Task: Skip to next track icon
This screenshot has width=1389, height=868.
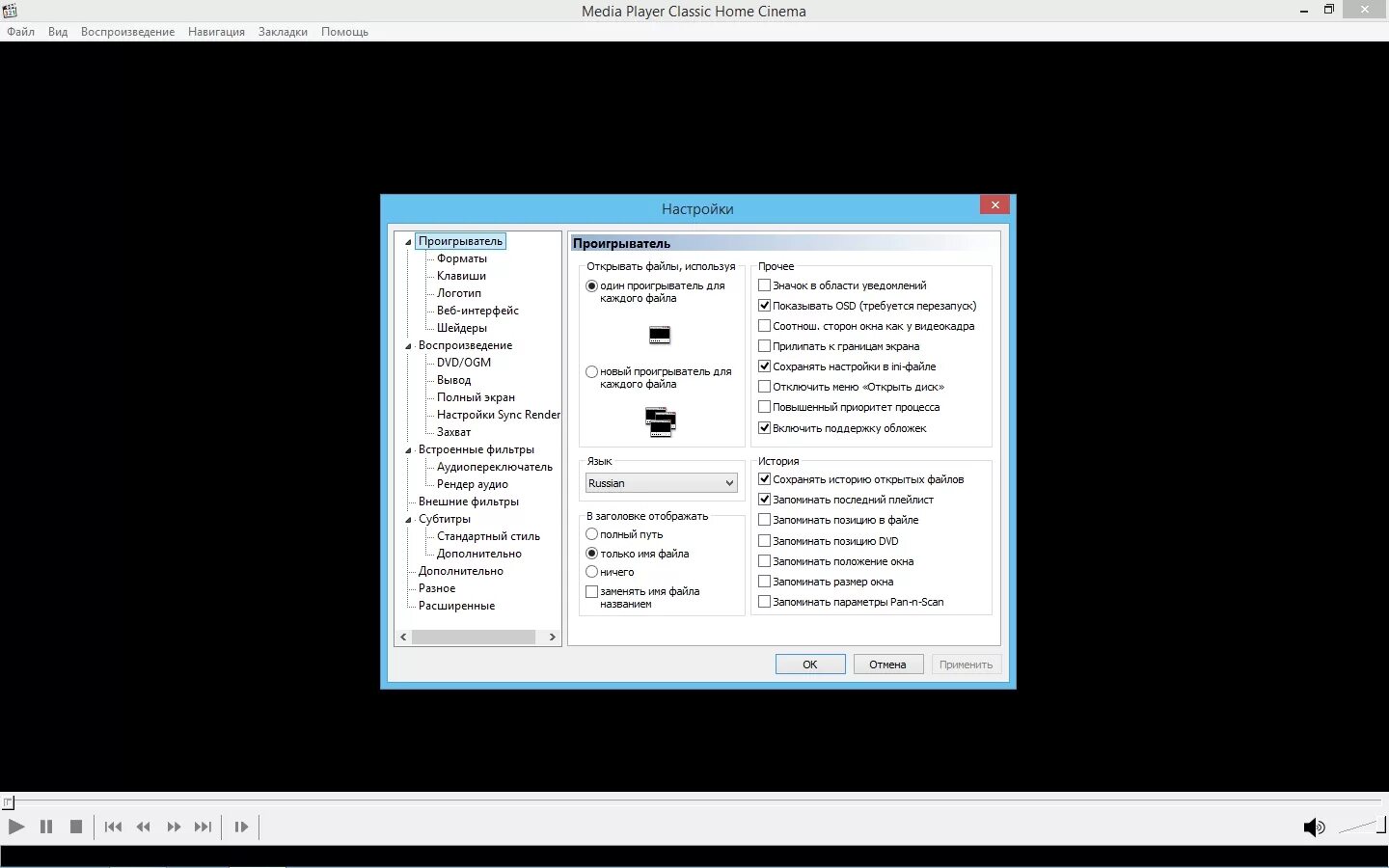Action: coord(203,827)
